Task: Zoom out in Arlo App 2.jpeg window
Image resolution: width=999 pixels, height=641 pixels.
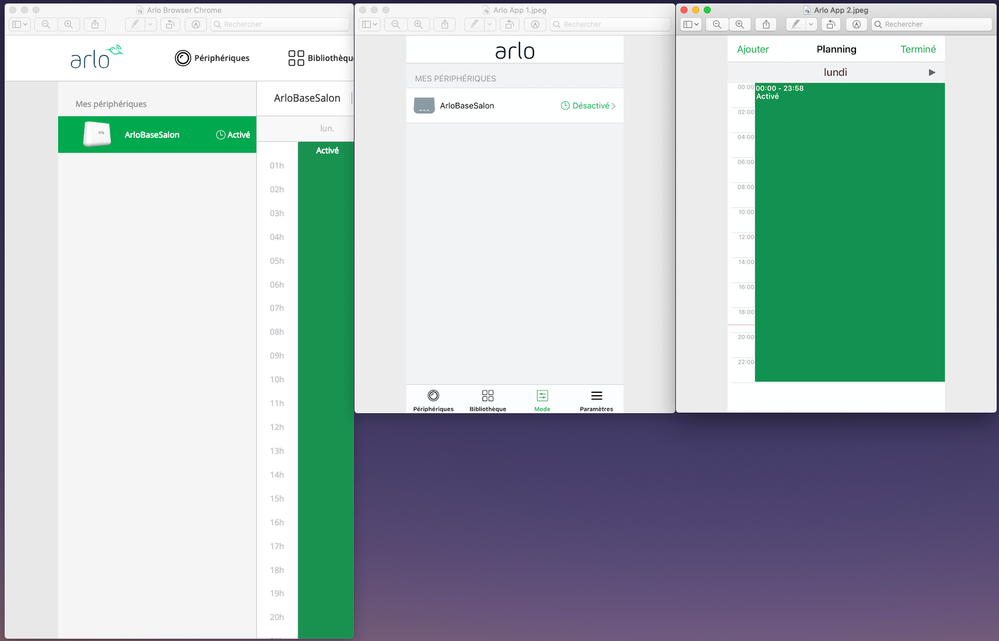Action: [717, 24]
